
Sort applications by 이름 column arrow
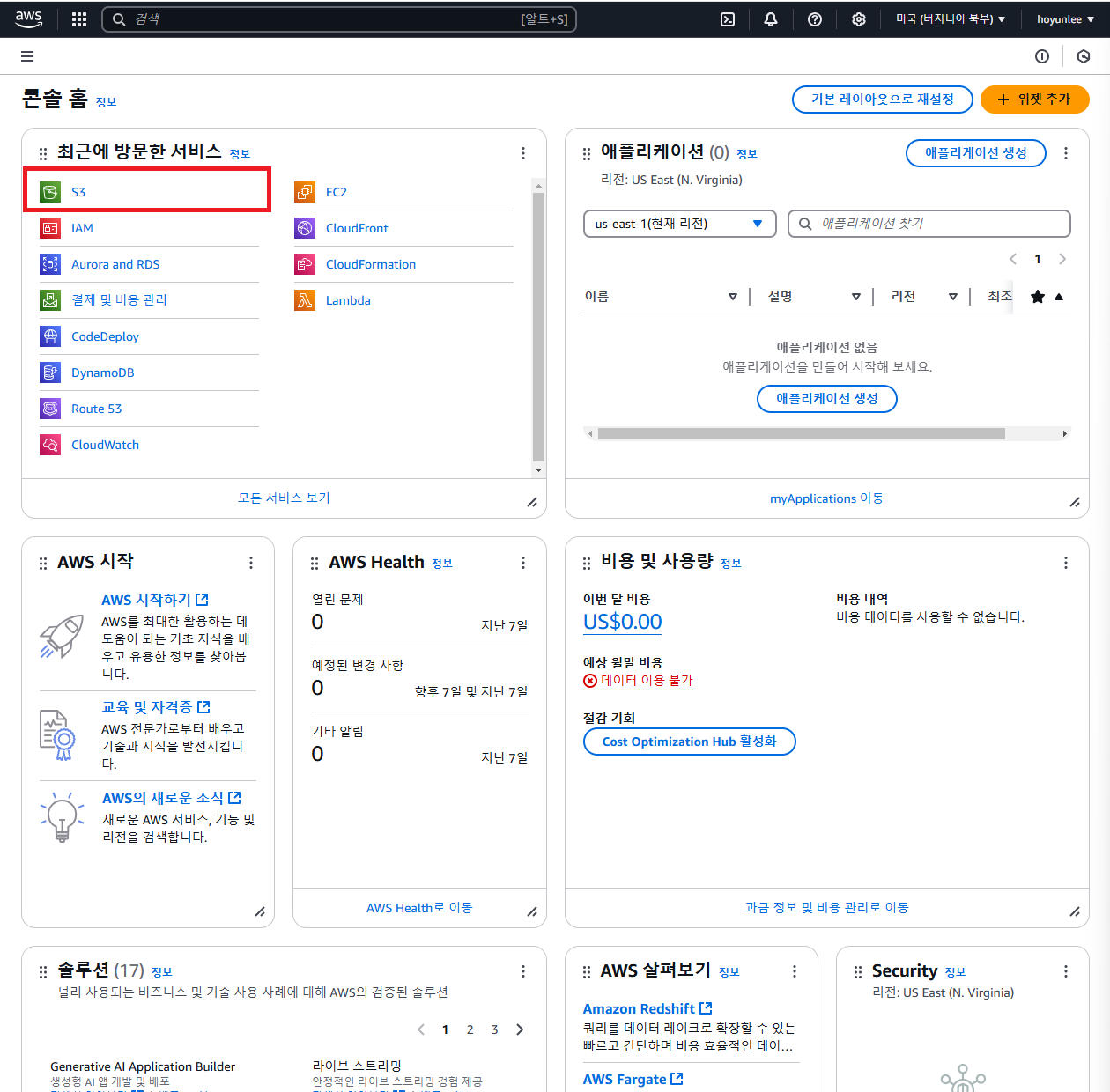pos(733,297)
